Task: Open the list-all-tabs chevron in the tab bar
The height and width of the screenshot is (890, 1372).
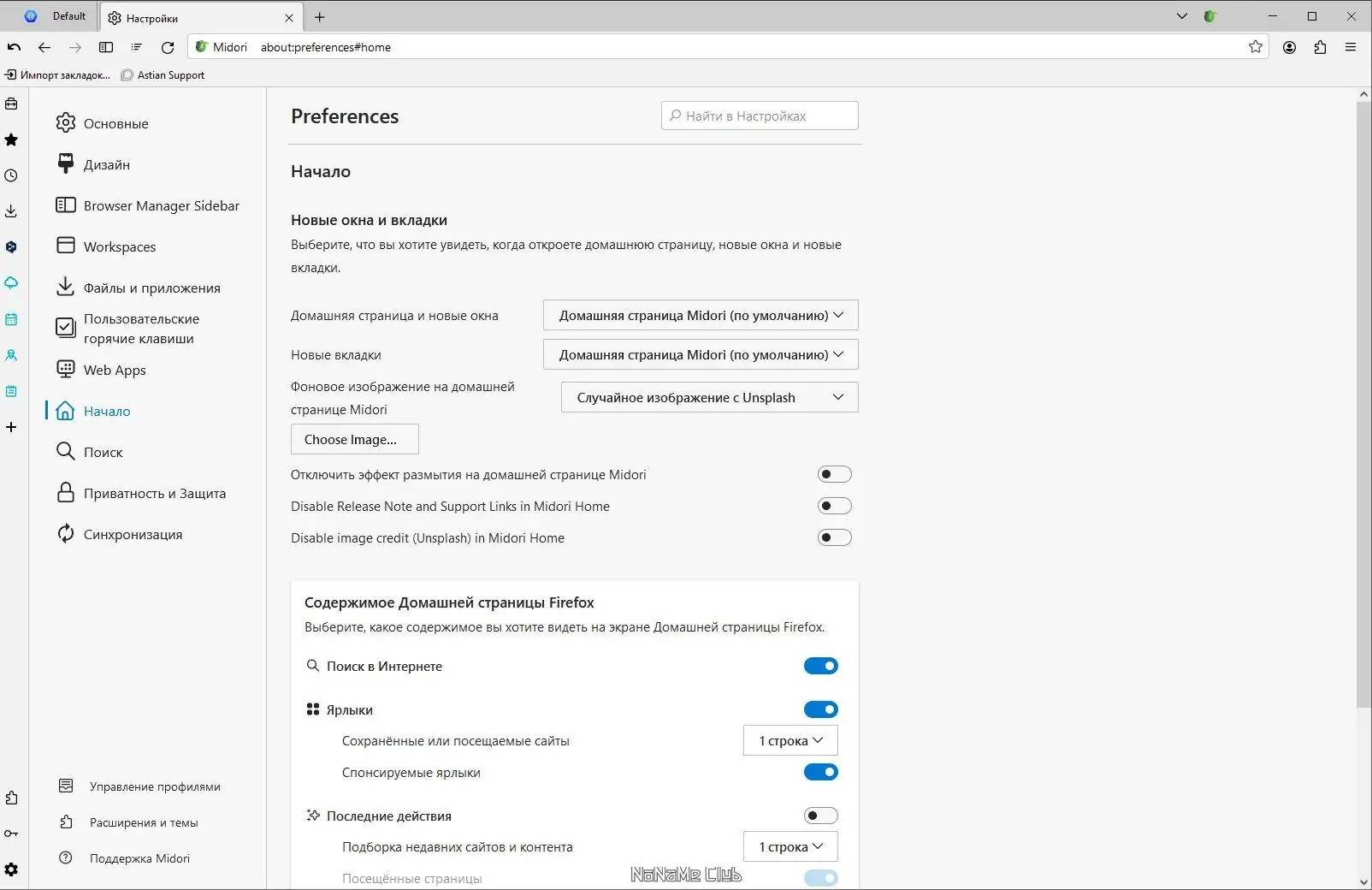Action: 1182,16
